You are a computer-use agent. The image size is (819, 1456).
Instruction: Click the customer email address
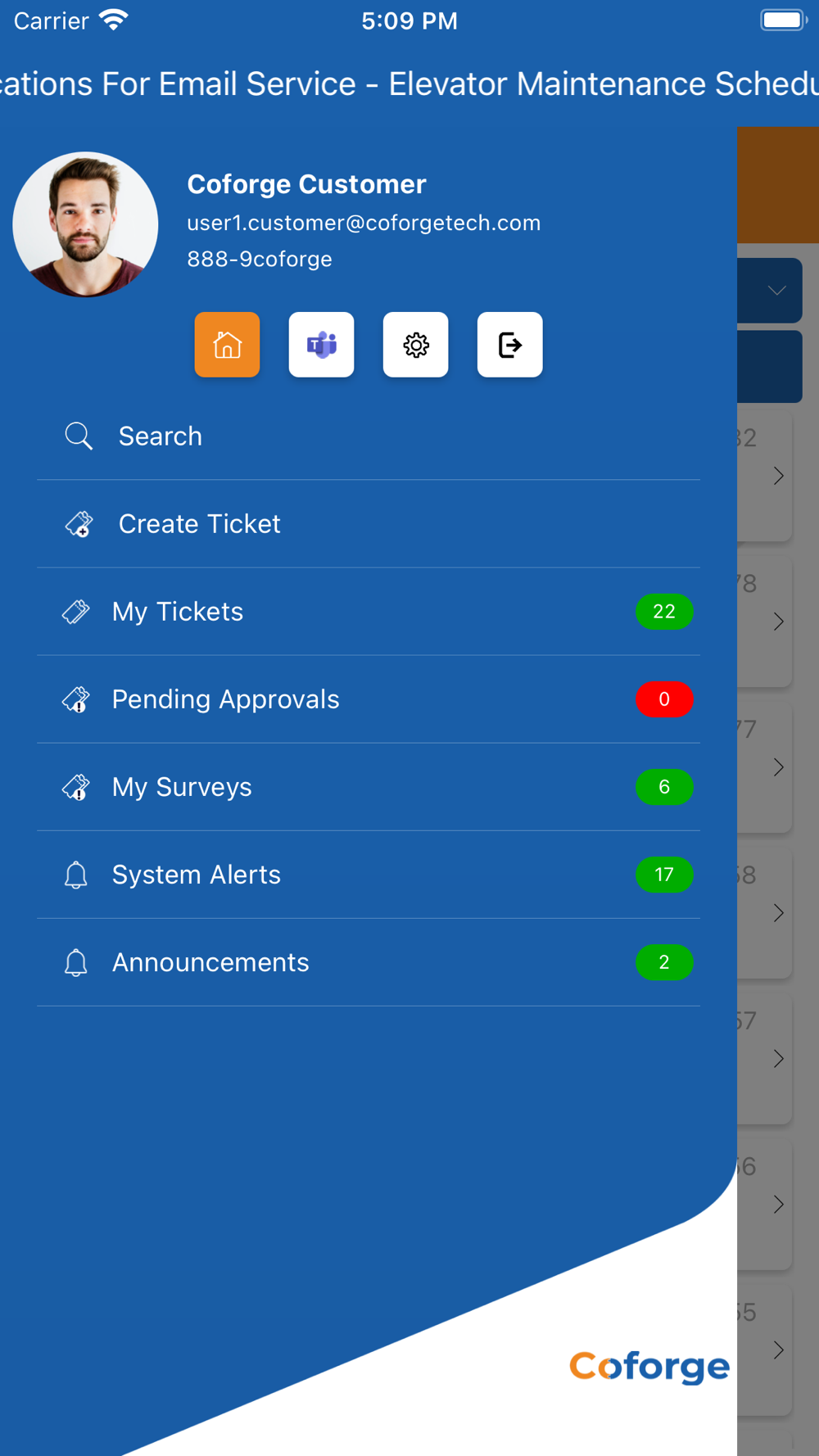pyautogui.click(x=364, y=223)
